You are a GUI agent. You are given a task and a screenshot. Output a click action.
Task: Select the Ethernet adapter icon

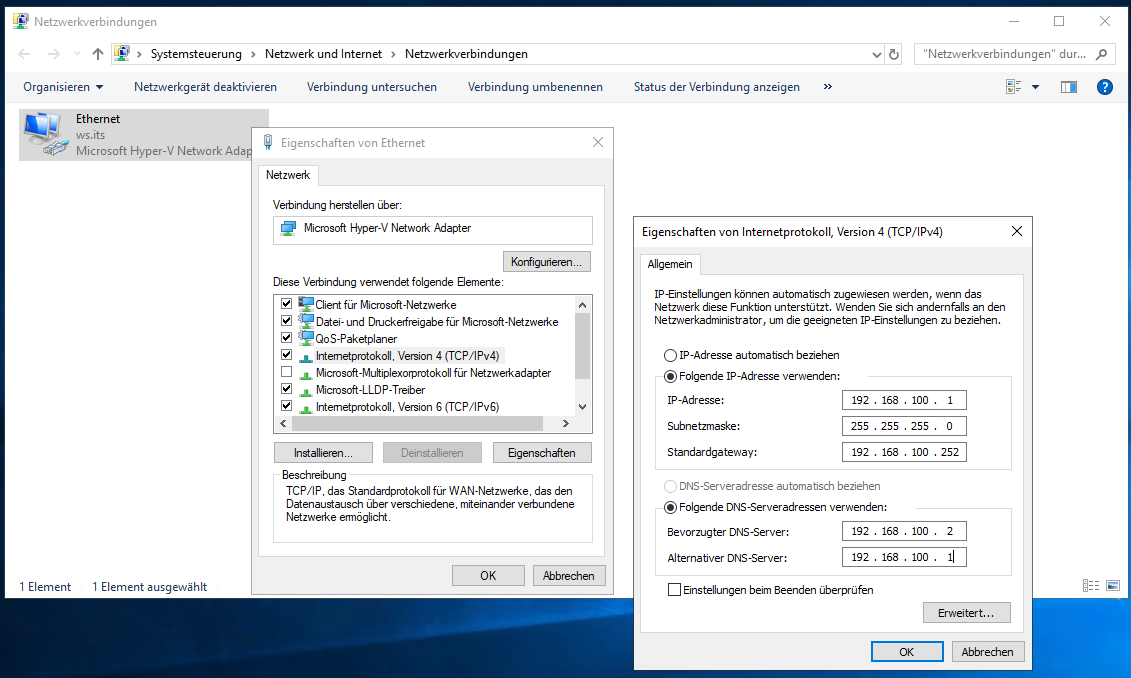click(45, 135)
